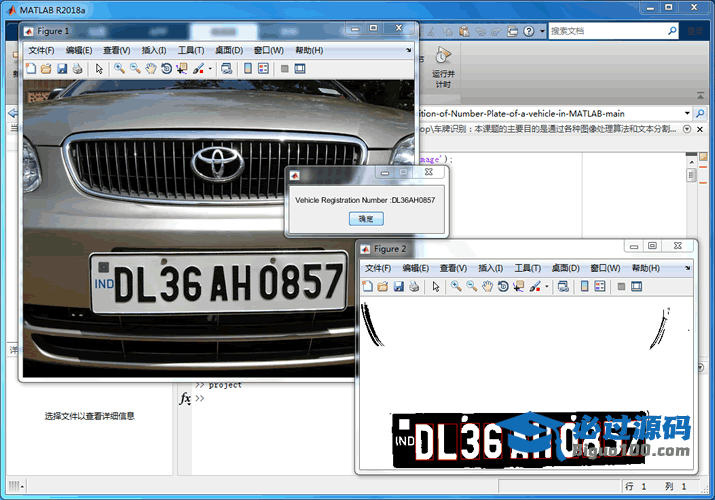Click Save icon in Figure 1 toolbar
715x500 pixels.
62,69
